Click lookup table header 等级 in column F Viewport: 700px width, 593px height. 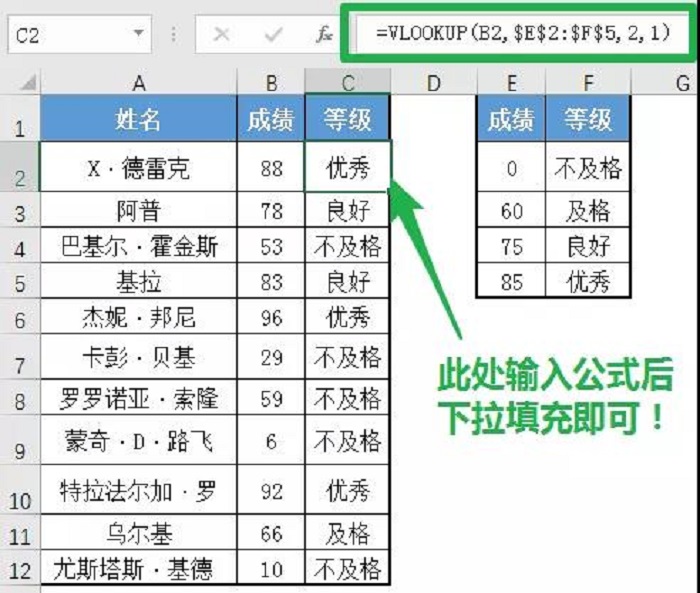[588, 118]
